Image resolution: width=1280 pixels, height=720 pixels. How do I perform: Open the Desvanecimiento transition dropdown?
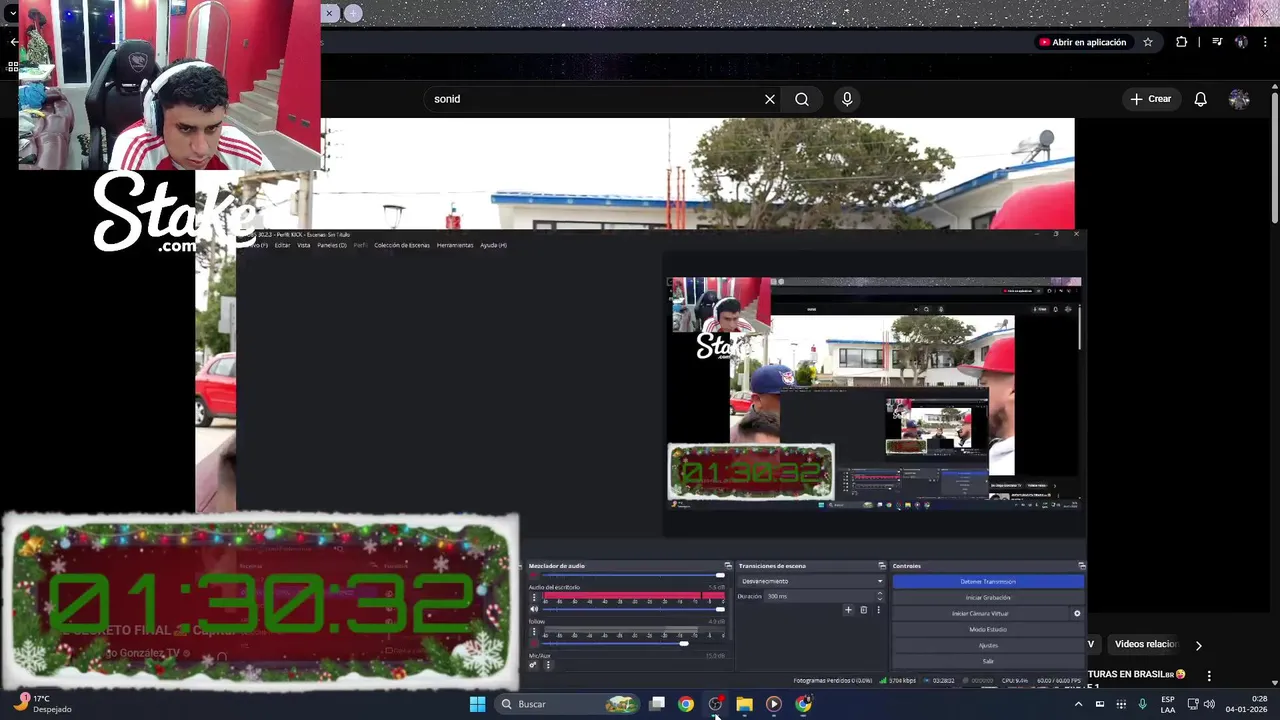[812, 581]
